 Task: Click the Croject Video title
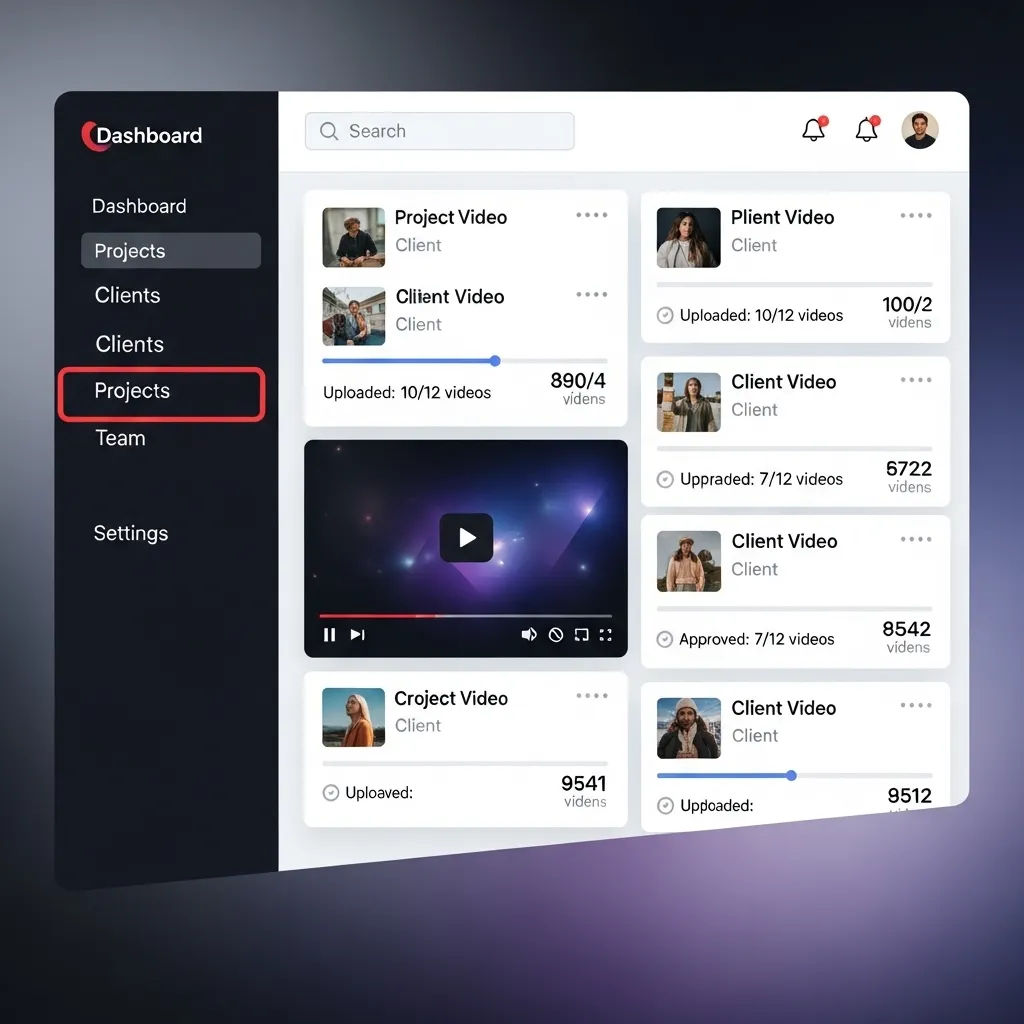click(x=451, y=699)
